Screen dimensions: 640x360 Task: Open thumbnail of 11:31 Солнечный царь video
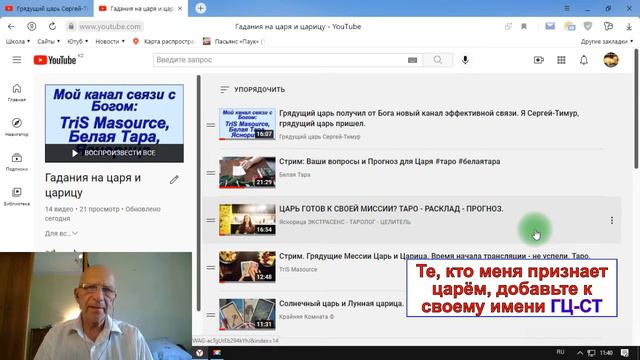247,315
